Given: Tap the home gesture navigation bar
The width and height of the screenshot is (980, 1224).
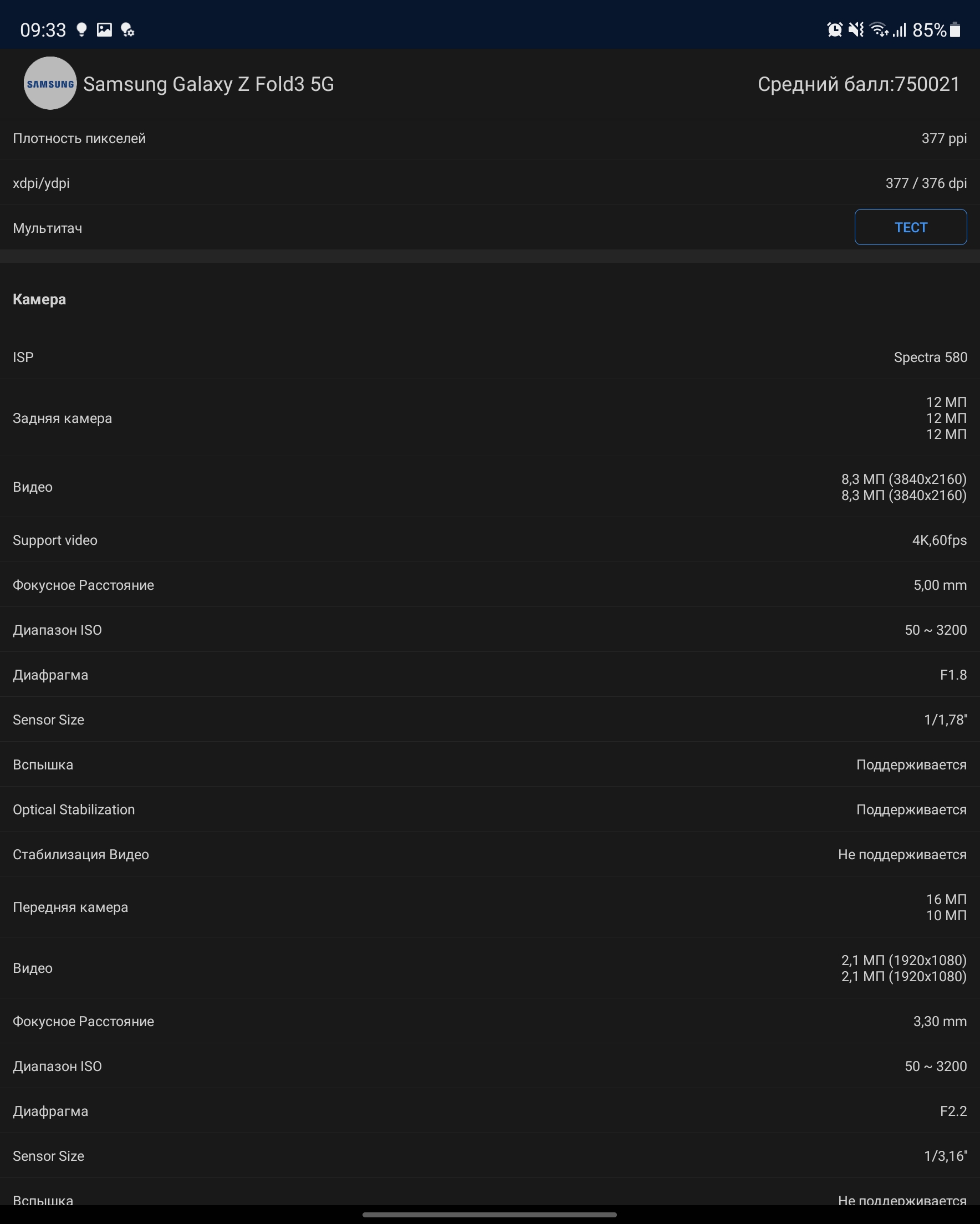Looking at the screenshot, I should pos(489,1215).
